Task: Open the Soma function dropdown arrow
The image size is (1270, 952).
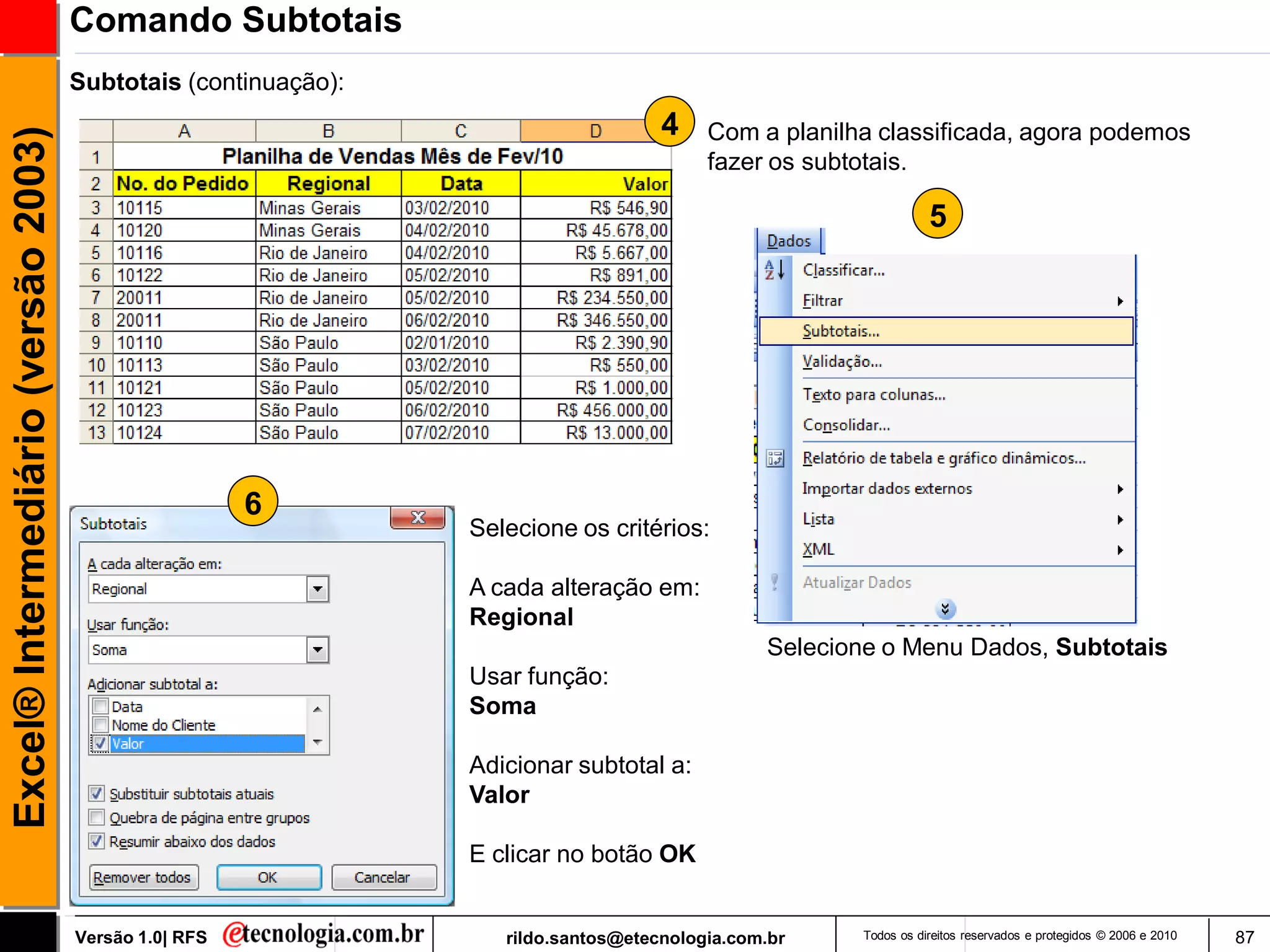Action: (317, 650)
